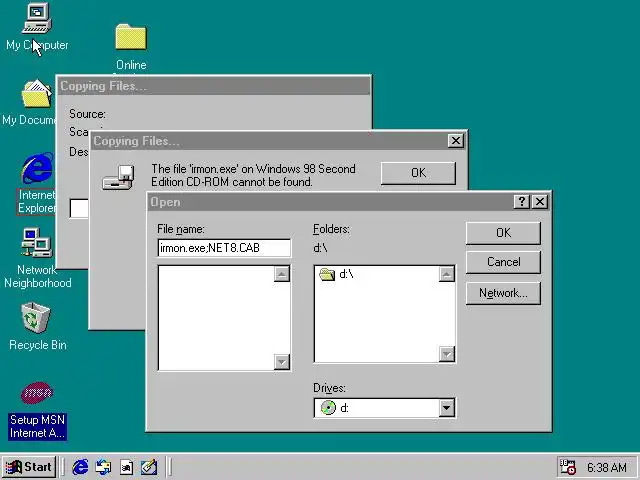
Task: Open the Drives dropdown arrow
Action: pyautogui.click(x=447, y=408)
